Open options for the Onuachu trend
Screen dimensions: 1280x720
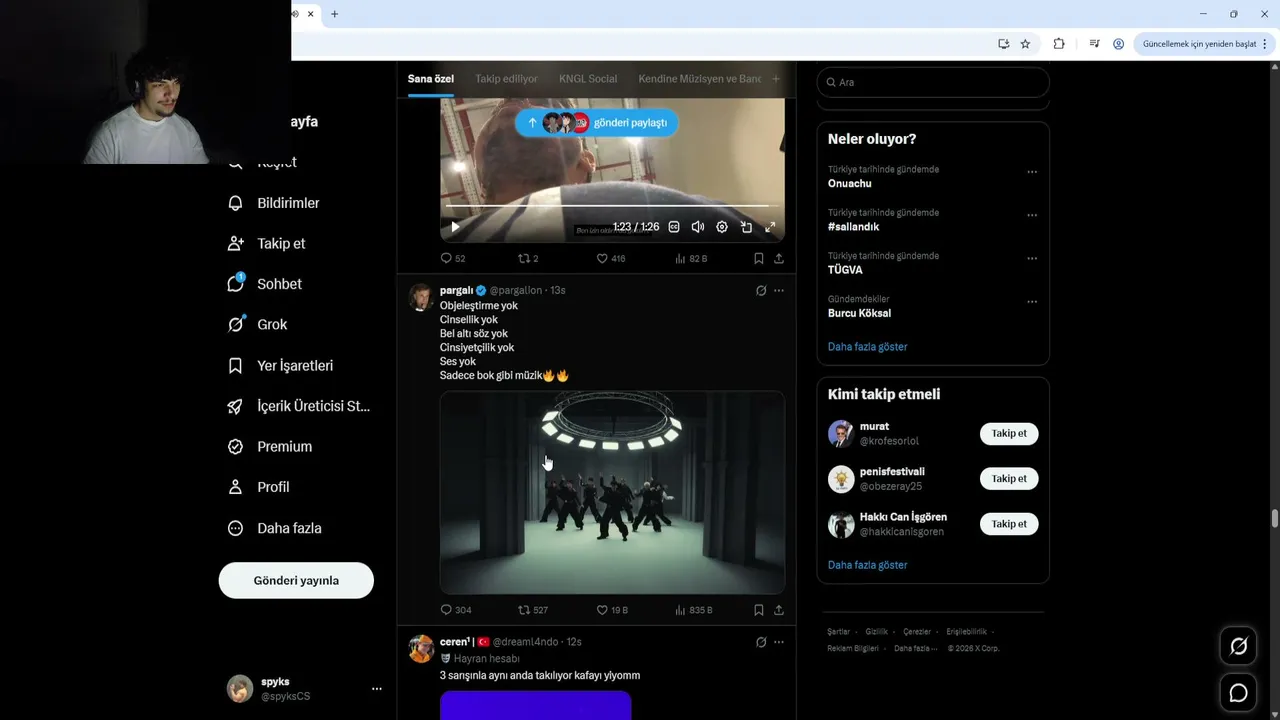(x=1032, y=172)
